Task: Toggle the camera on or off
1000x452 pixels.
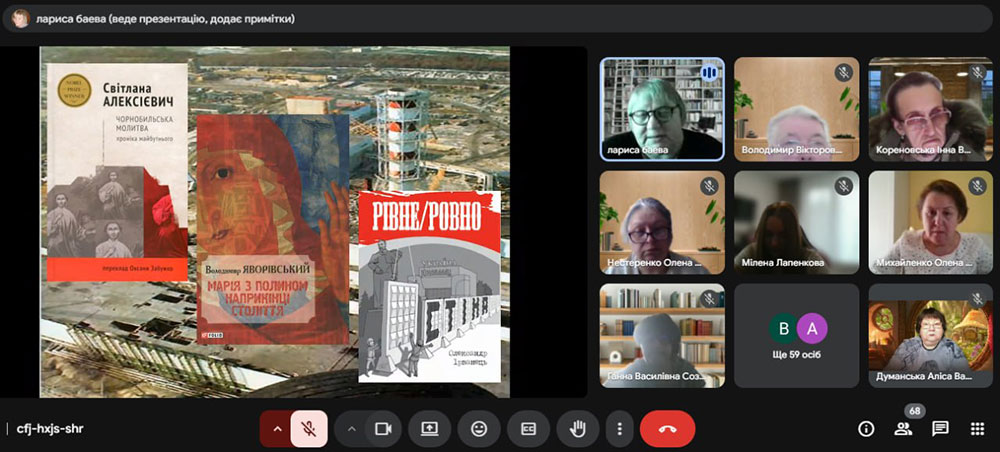Action: coord(381,428)
